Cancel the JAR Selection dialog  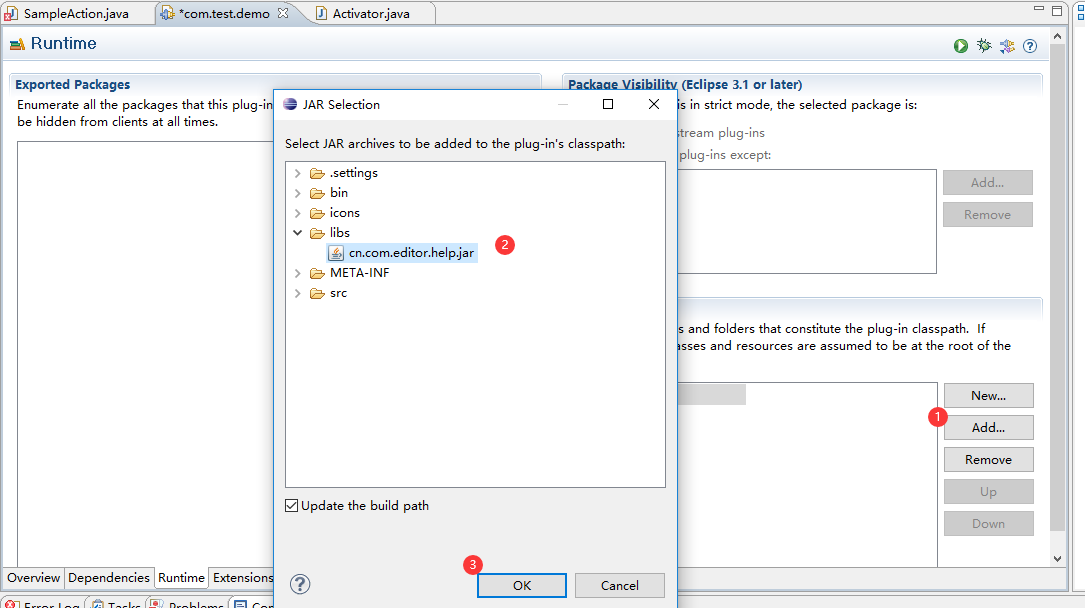pos(619,585)
